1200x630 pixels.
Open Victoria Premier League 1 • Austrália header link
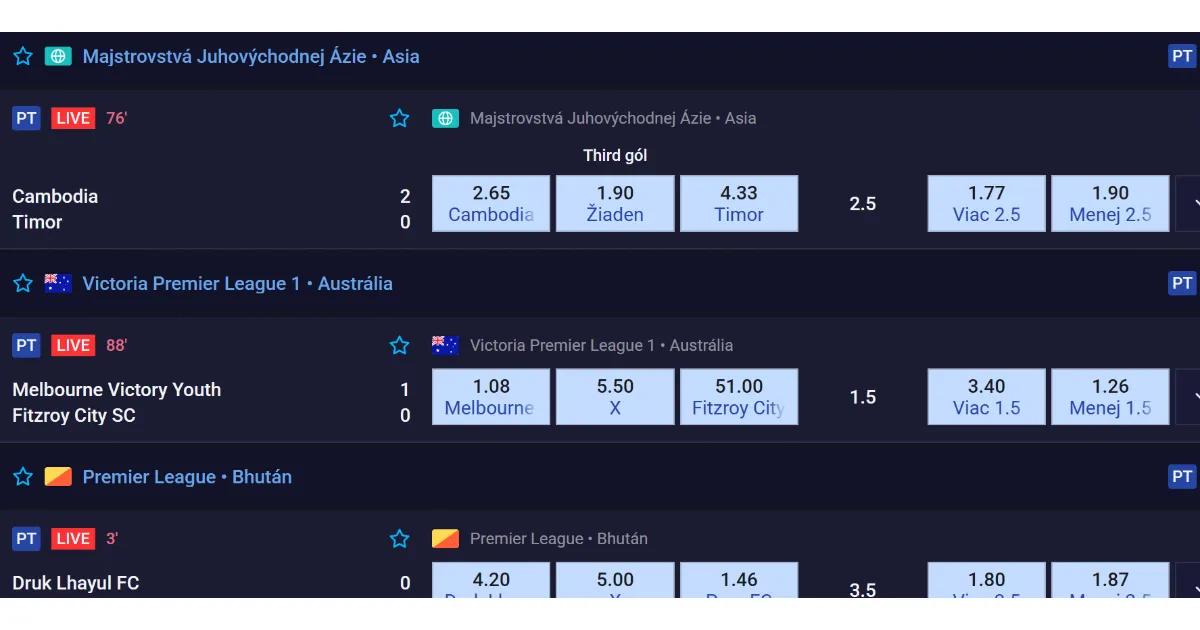237,284
